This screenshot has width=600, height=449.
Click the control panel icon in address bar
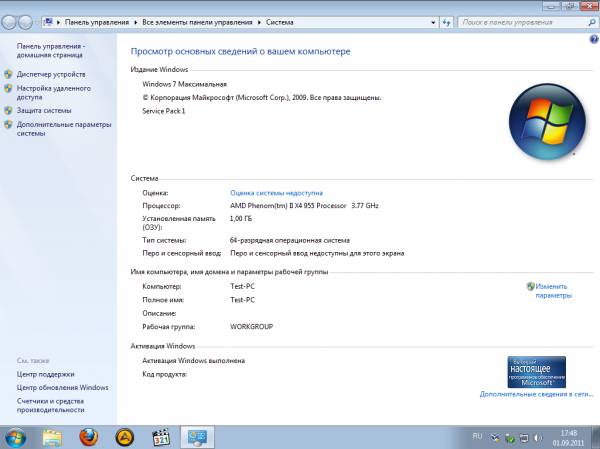[x=48, y=22]
